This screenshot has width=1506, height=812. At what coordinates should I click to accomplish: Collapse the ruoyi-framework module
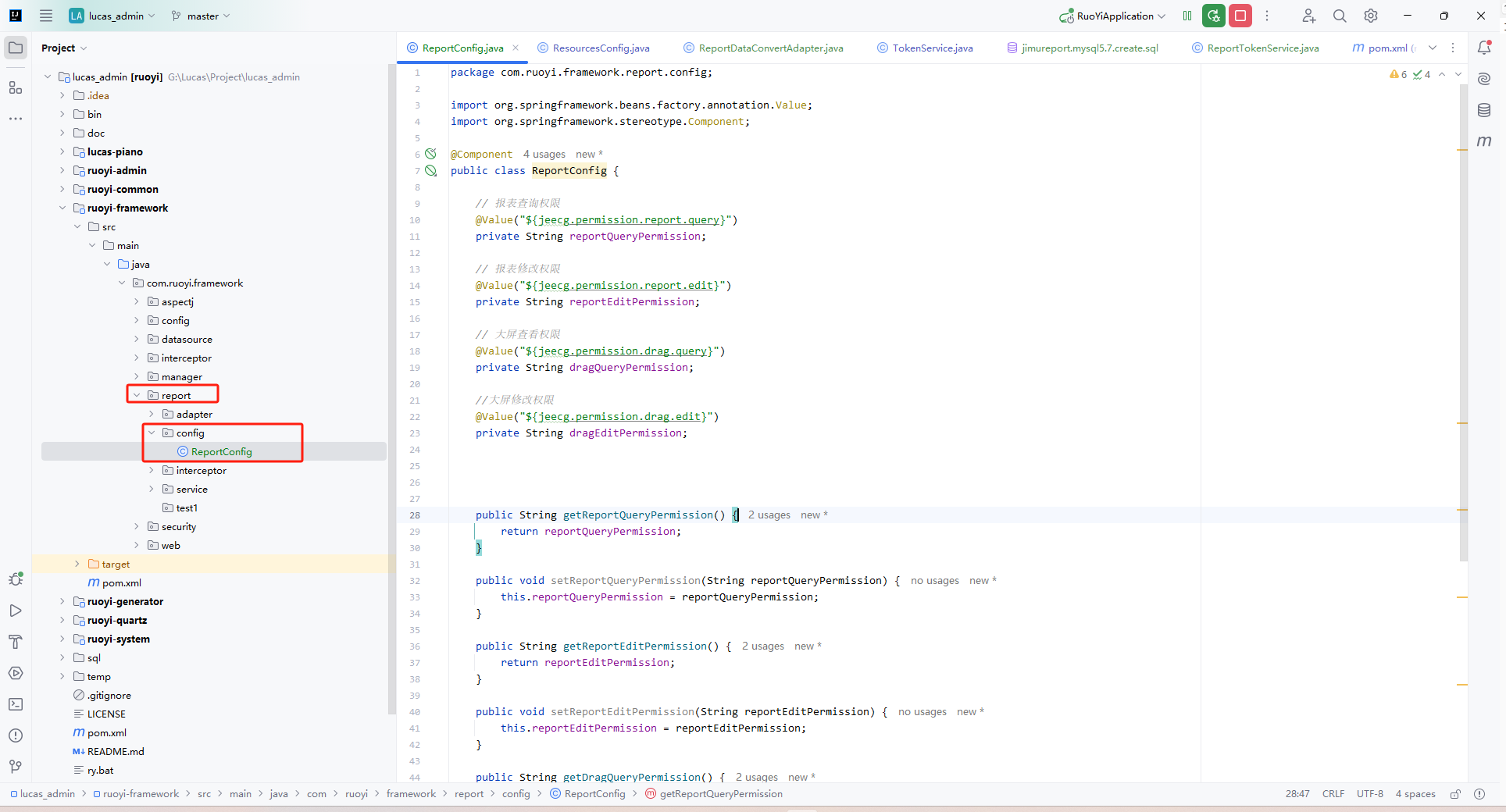tap(62, 208)
